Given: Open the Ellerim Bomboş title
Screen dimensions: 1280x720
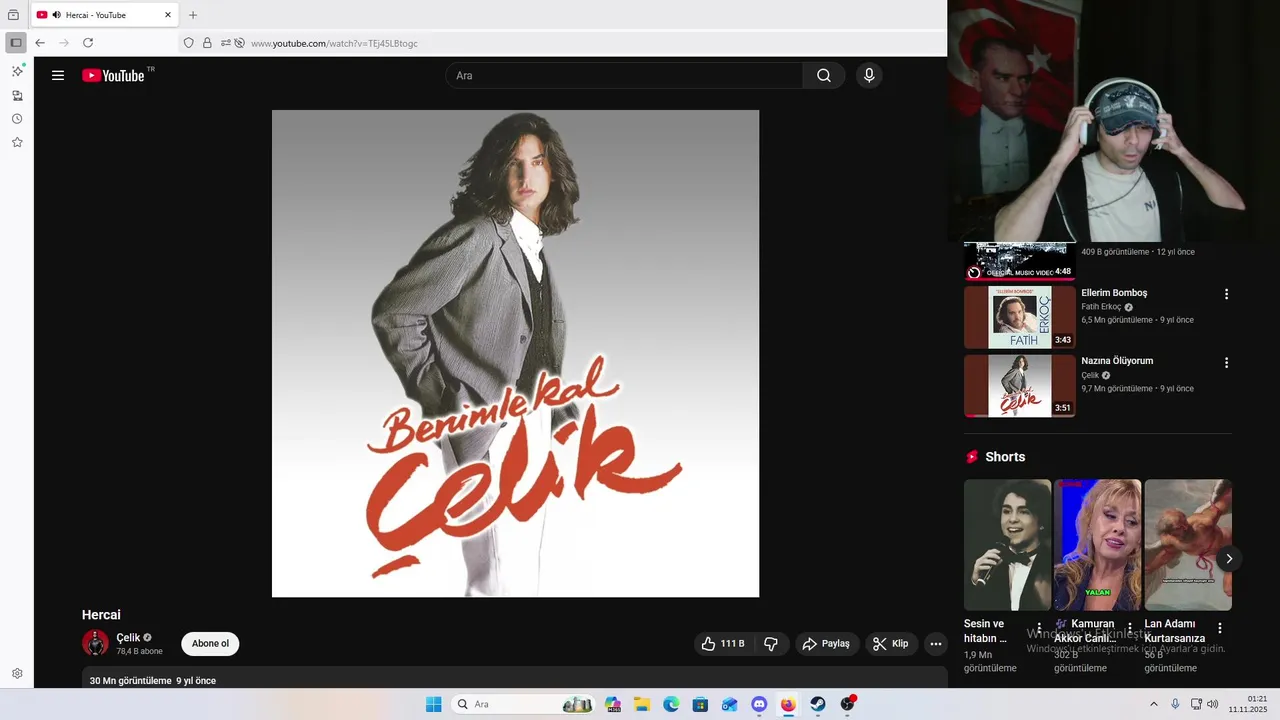Looking at the screenshot, I should (x=1114, y=293).
